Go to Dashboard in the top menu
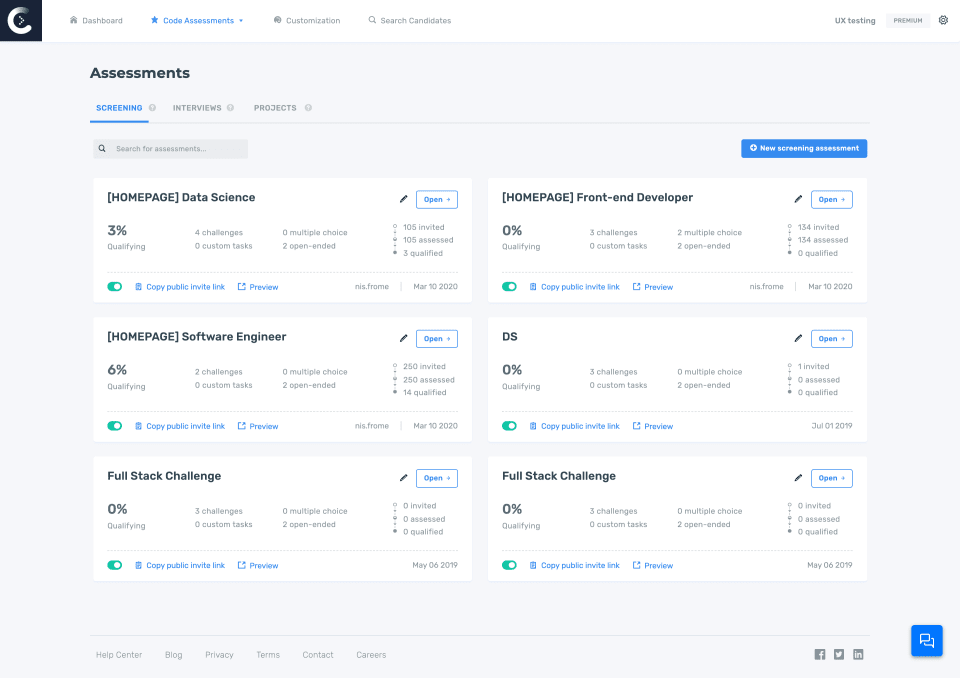 [x=96, y=19]
